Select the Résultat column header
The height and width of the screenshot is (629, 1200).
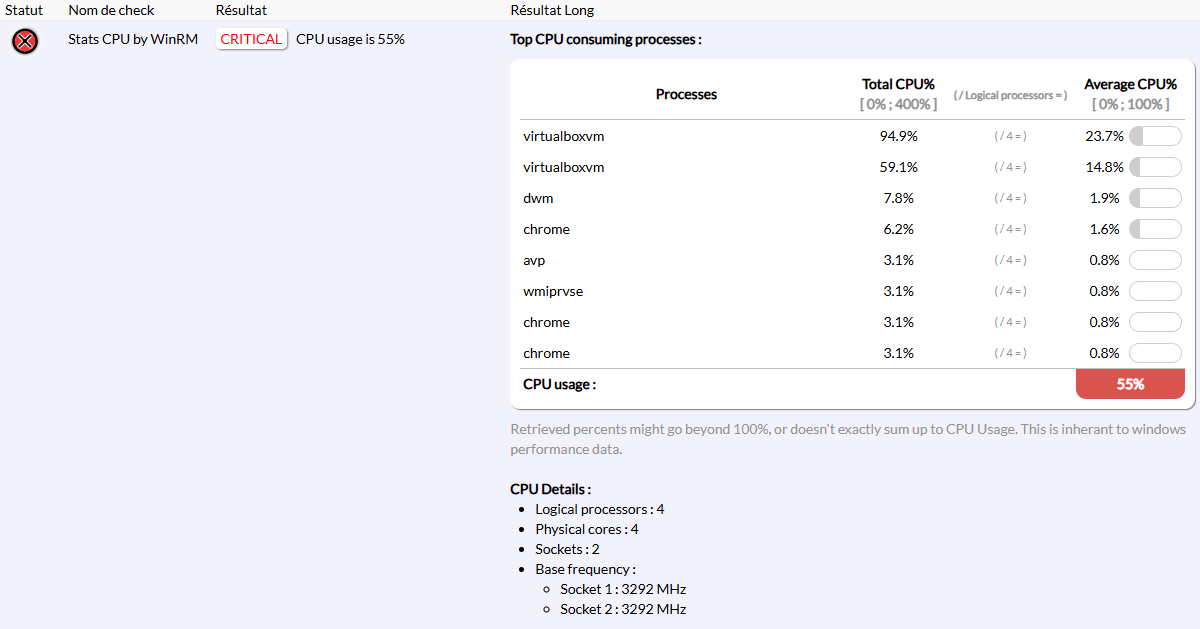[241, 10]
